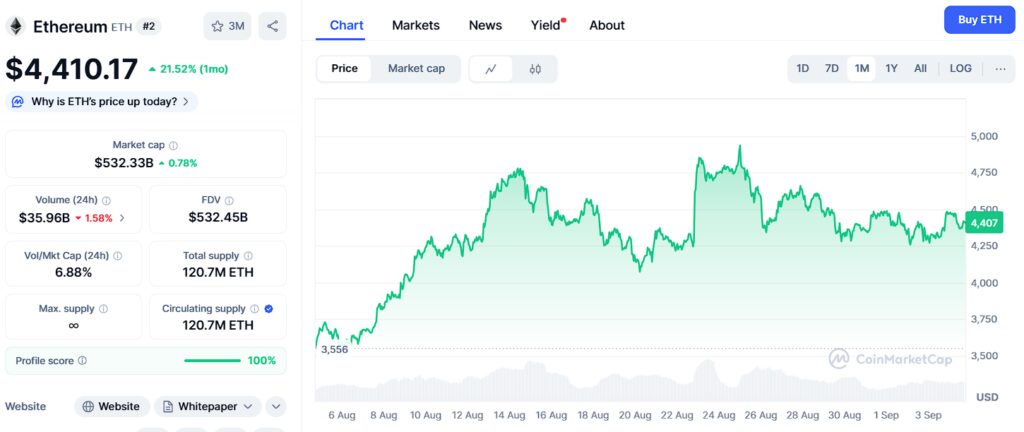Click the Market cap info icon
This screenshot has height=432, width=1024.
tap(174, 145)
